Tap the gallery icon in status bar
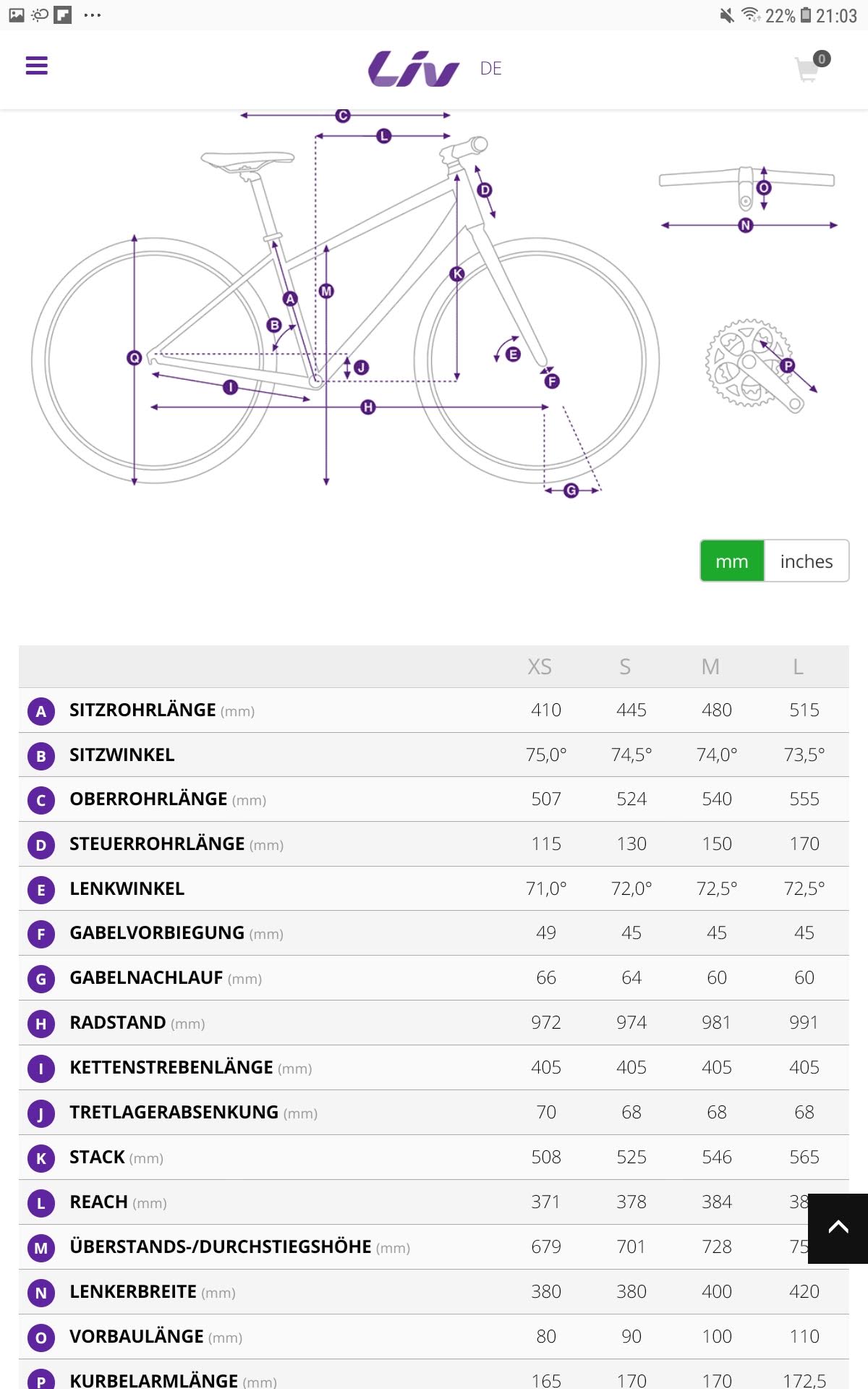 (16, 14)
